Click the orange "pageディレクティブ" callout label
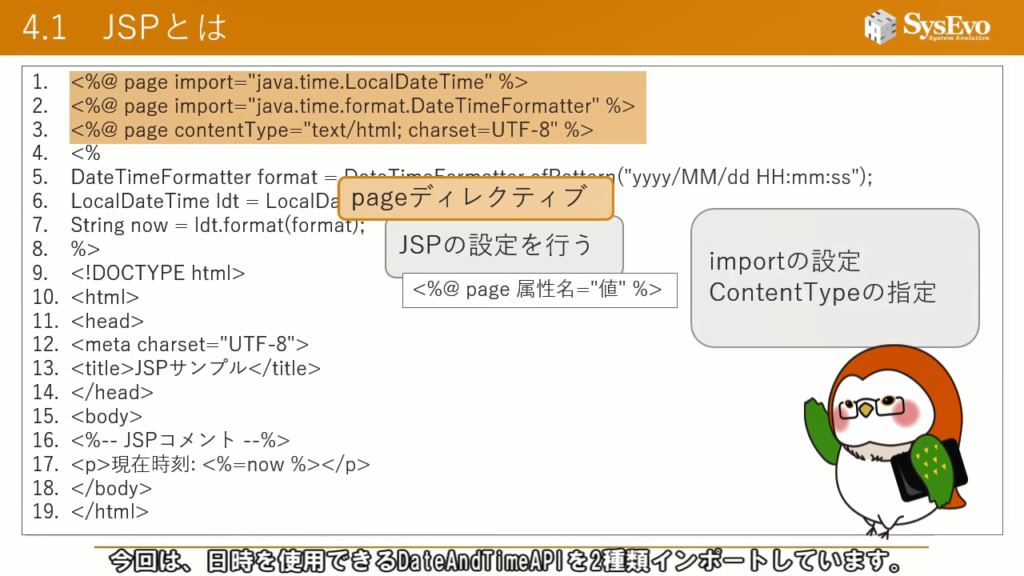The image size is (1024, 576). coord(475,198)
